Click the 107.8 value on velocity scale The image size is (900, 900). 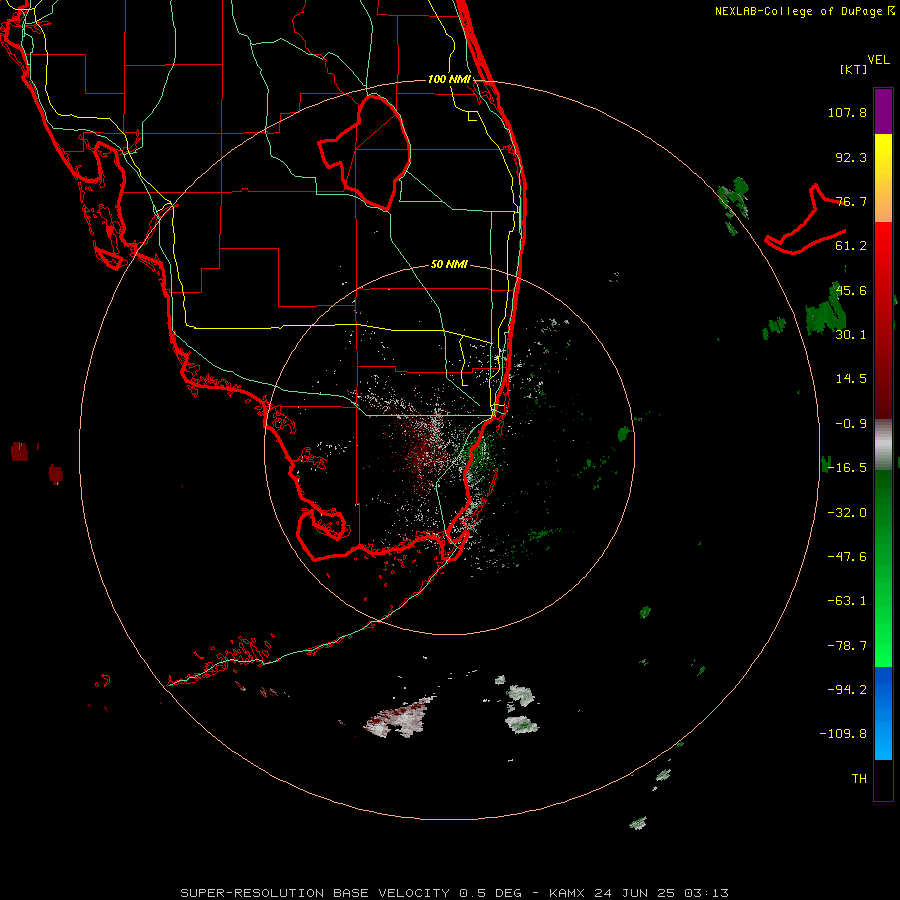pyautogui.click(x=847, y=112)
